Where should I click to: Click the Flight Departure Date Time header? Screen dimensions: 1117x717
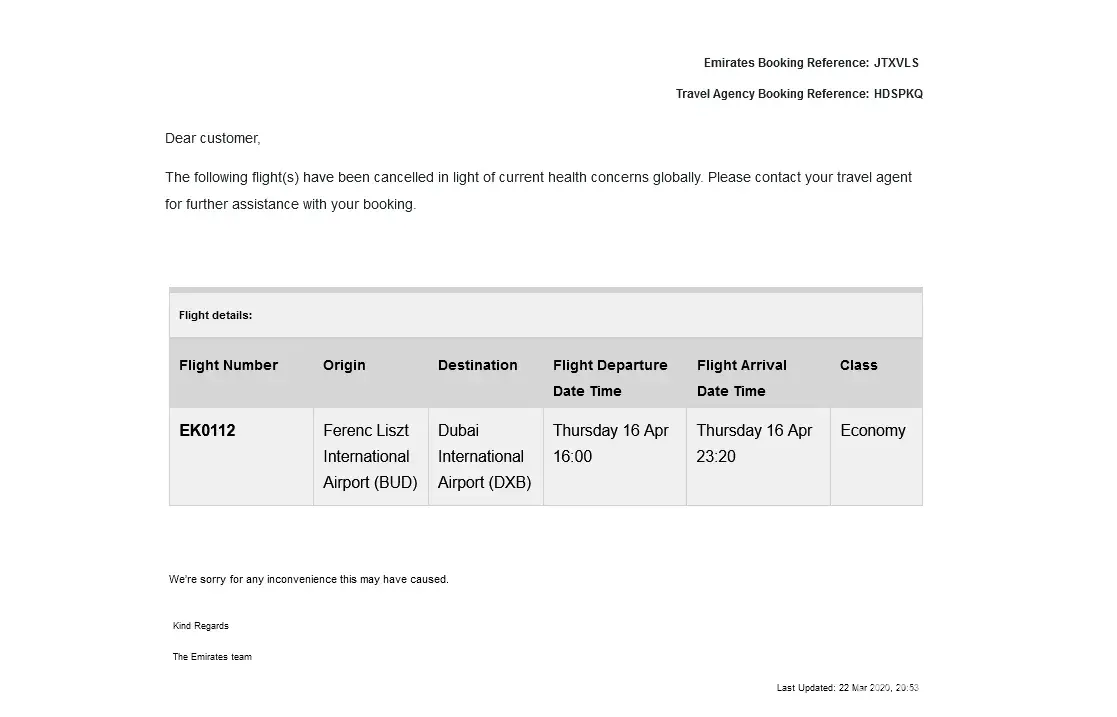610,377
